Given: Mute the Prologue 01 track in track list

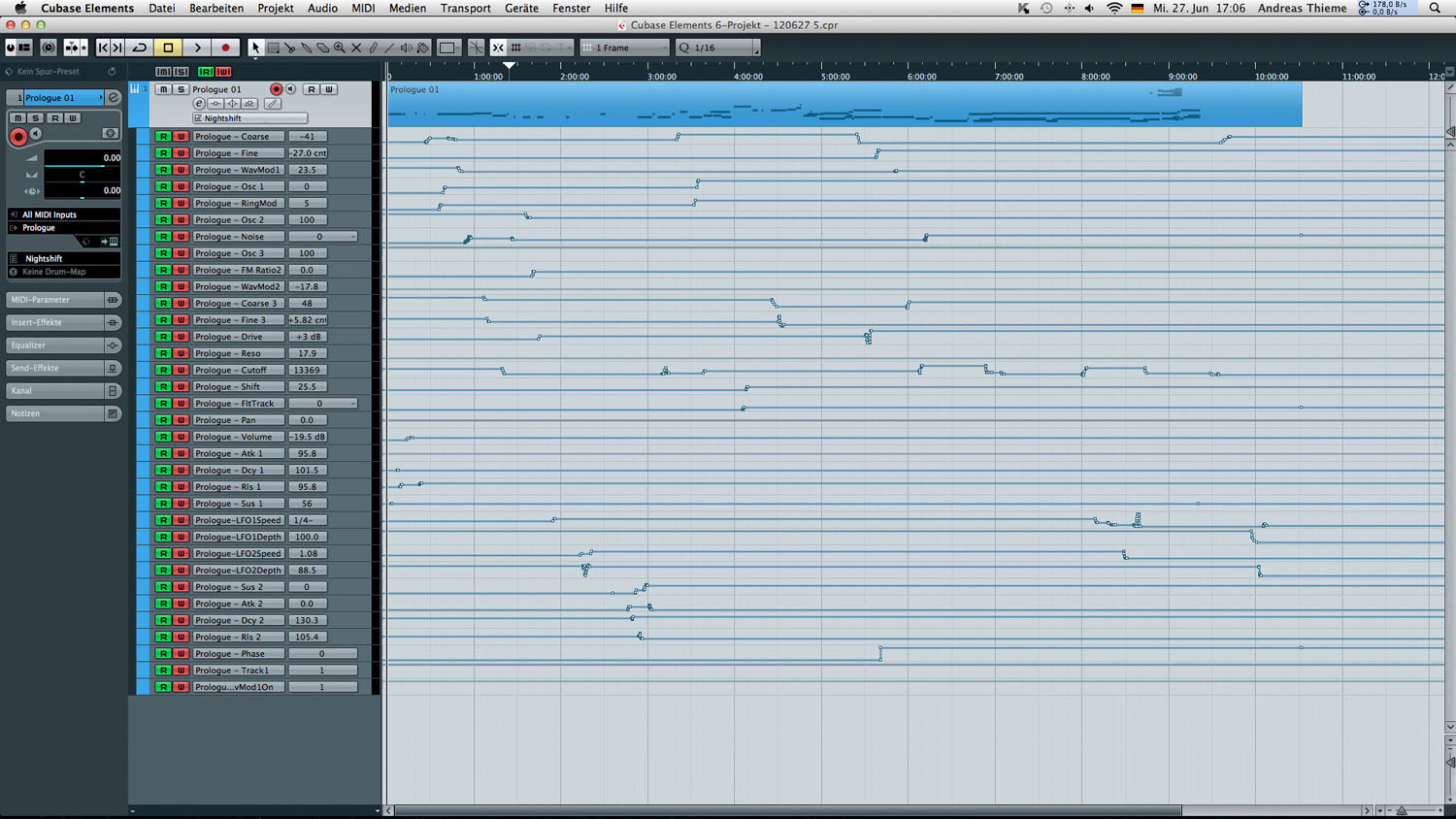Looking at the screenshot, I should point(163,89).
